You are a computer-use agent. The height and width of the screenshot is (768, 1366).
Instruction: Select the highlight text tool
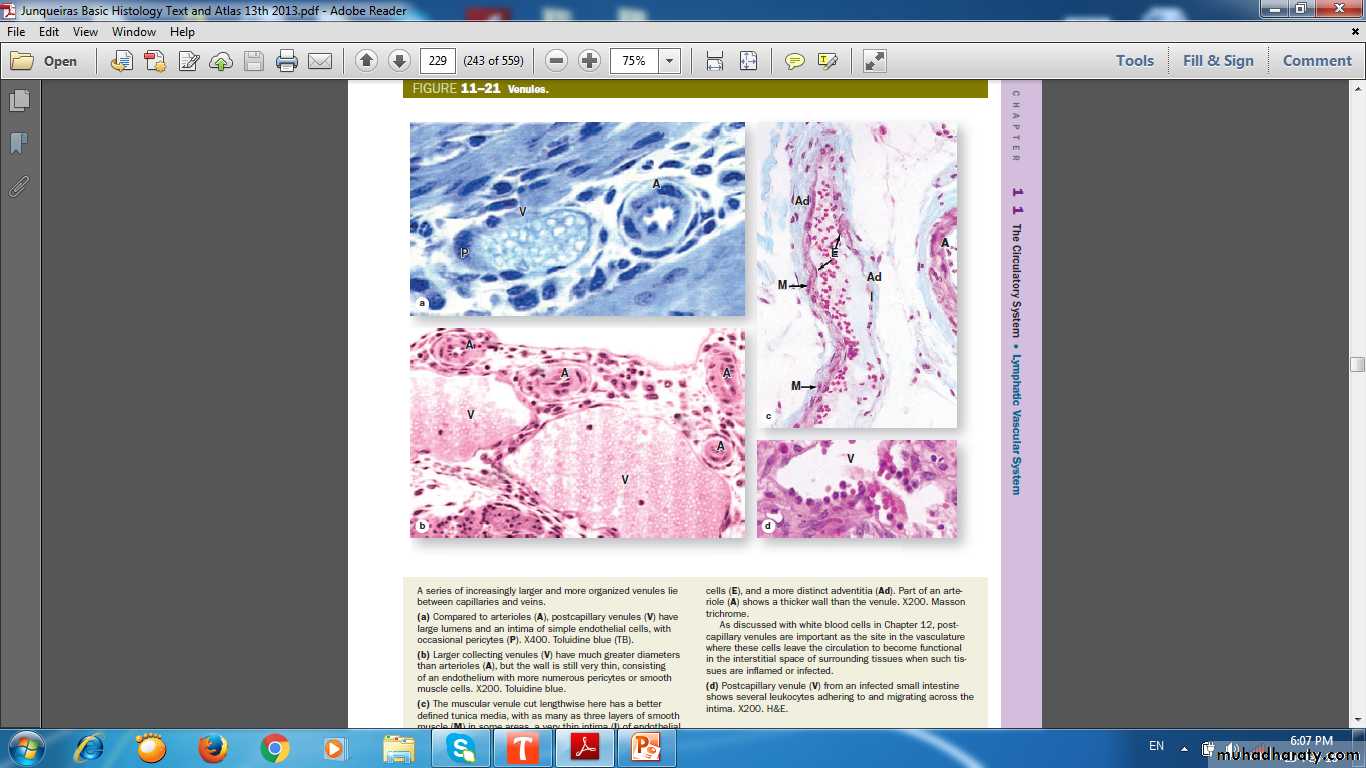[827, 61]
